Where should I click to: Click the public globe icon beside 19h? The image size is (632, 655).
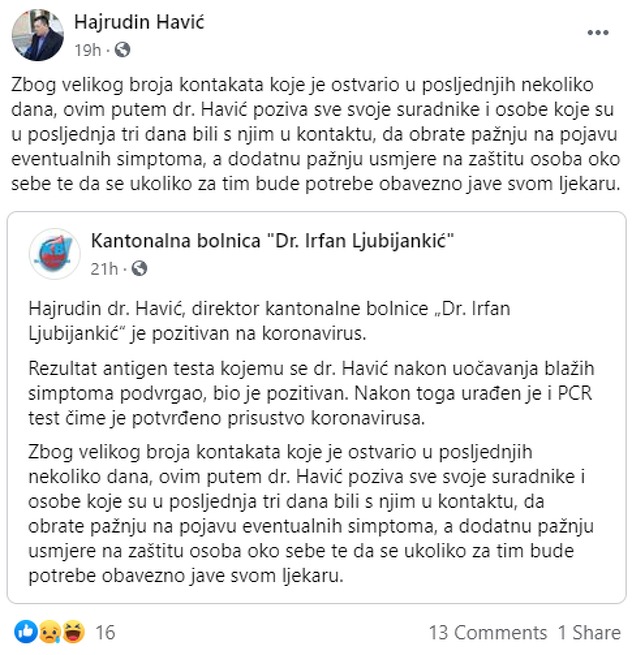[122, 50]
